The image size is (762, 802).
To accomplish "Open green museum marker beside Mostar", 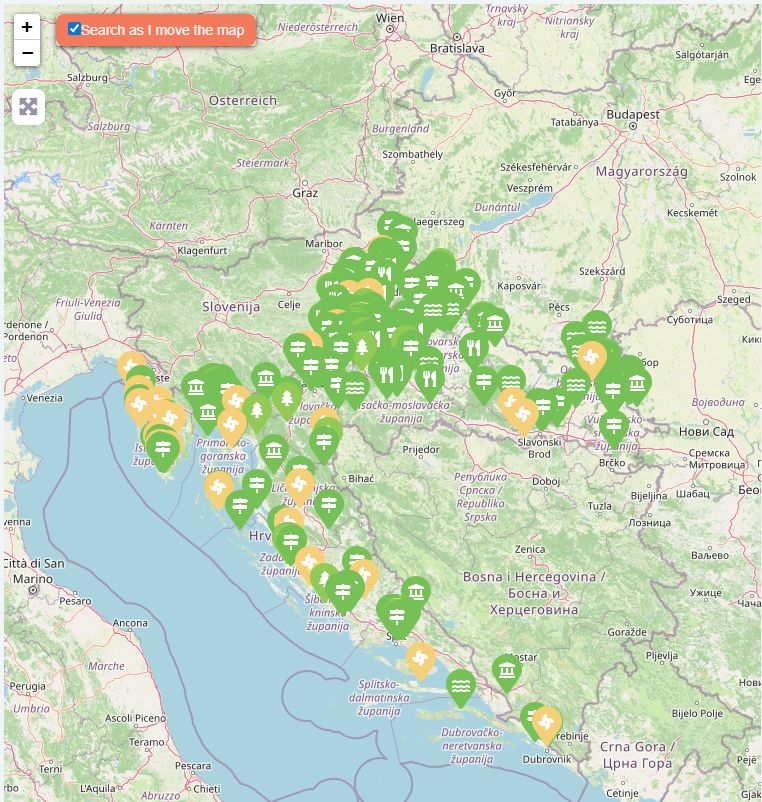I will coord(507,674).
